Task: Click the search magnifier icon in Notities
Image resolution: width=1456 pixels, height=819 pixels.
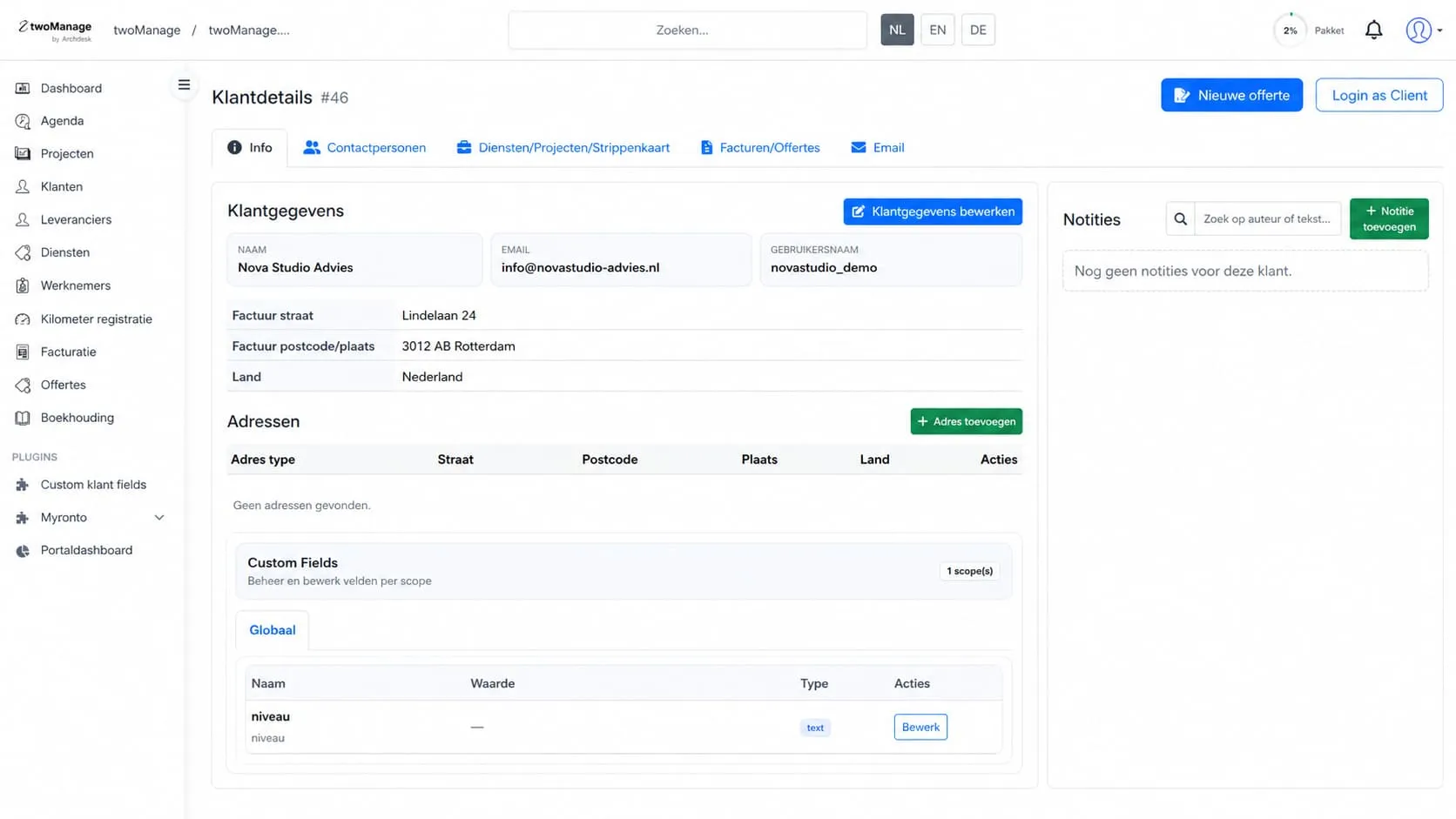Action: pos(1180,219)
